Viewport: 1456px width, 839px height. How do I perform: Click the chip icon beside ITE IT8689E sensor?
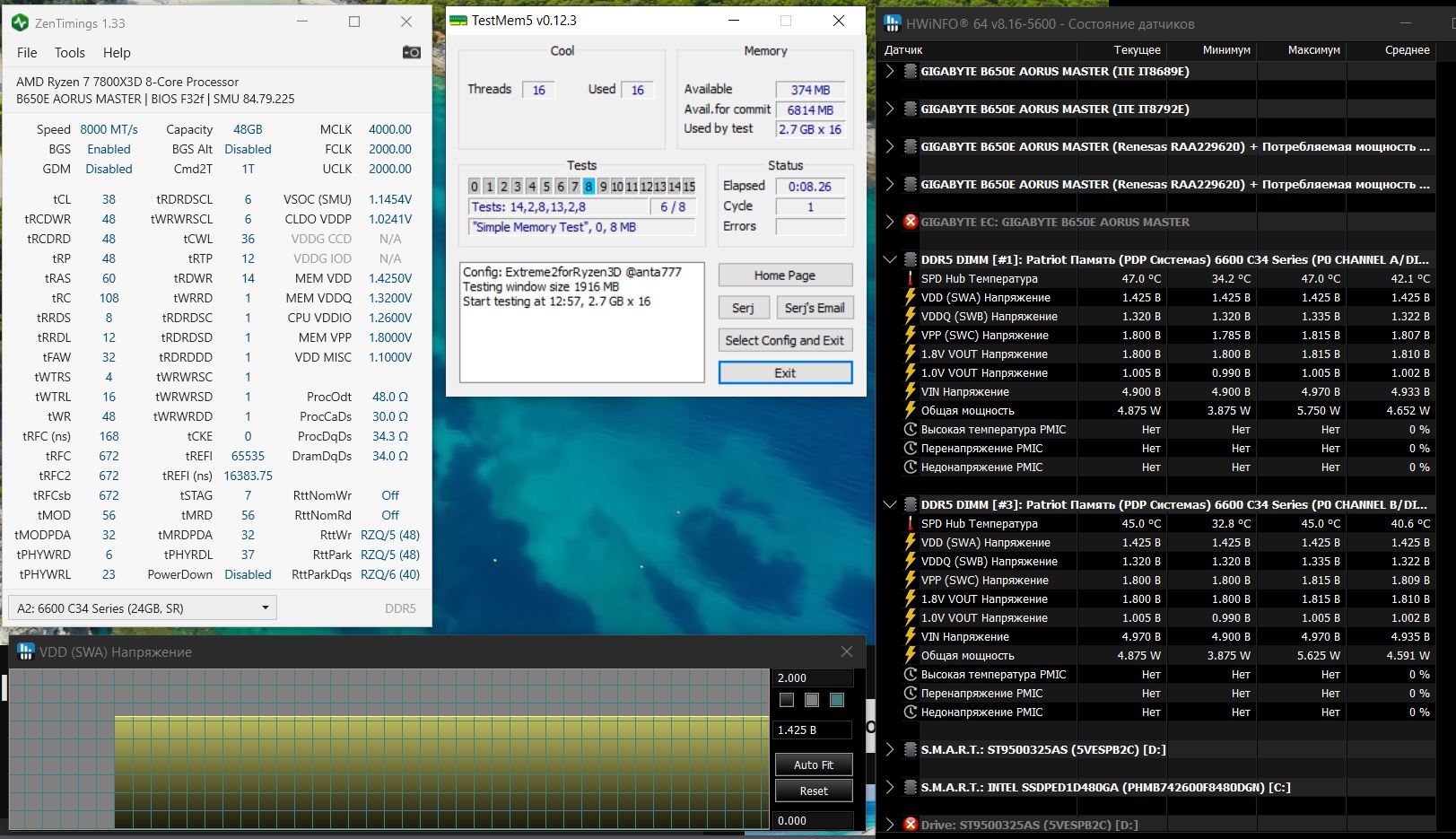click(910, 71)
